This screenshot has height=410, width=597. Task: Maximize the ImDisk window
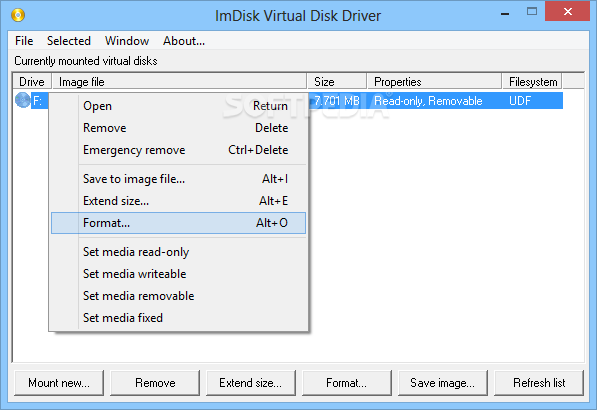tap(532, 12)
